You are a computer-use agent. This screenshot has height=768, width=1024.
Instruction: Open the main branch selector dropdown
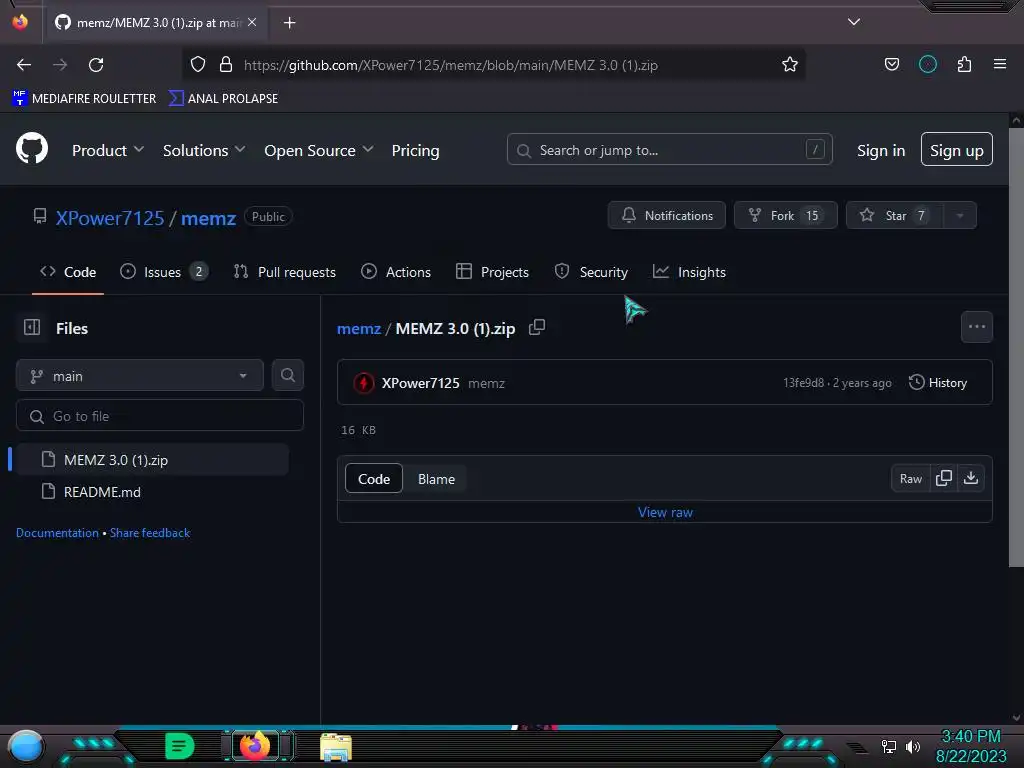click(140, 376)
